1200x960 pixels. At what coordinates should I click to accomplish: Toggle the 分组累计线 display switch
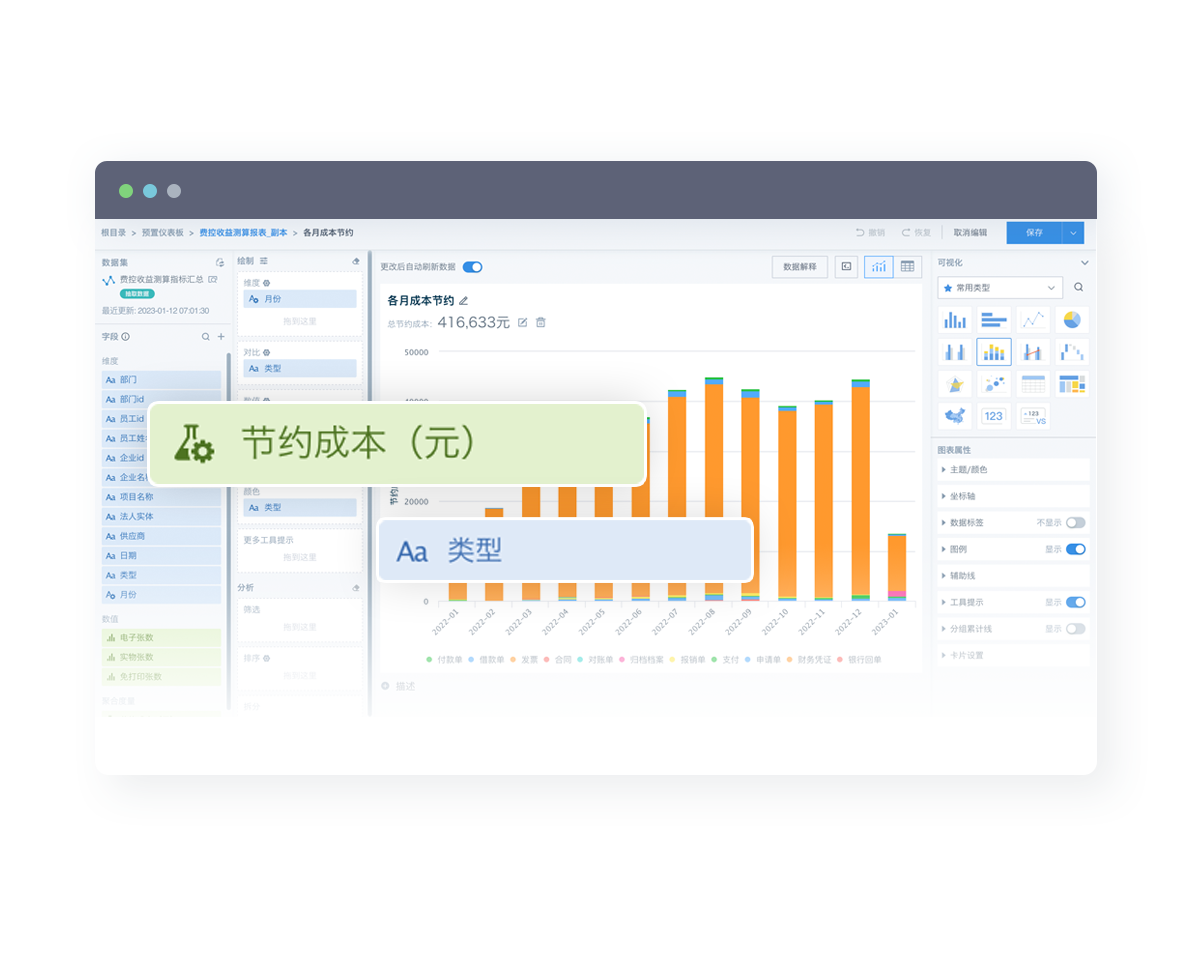(1075, 629)
